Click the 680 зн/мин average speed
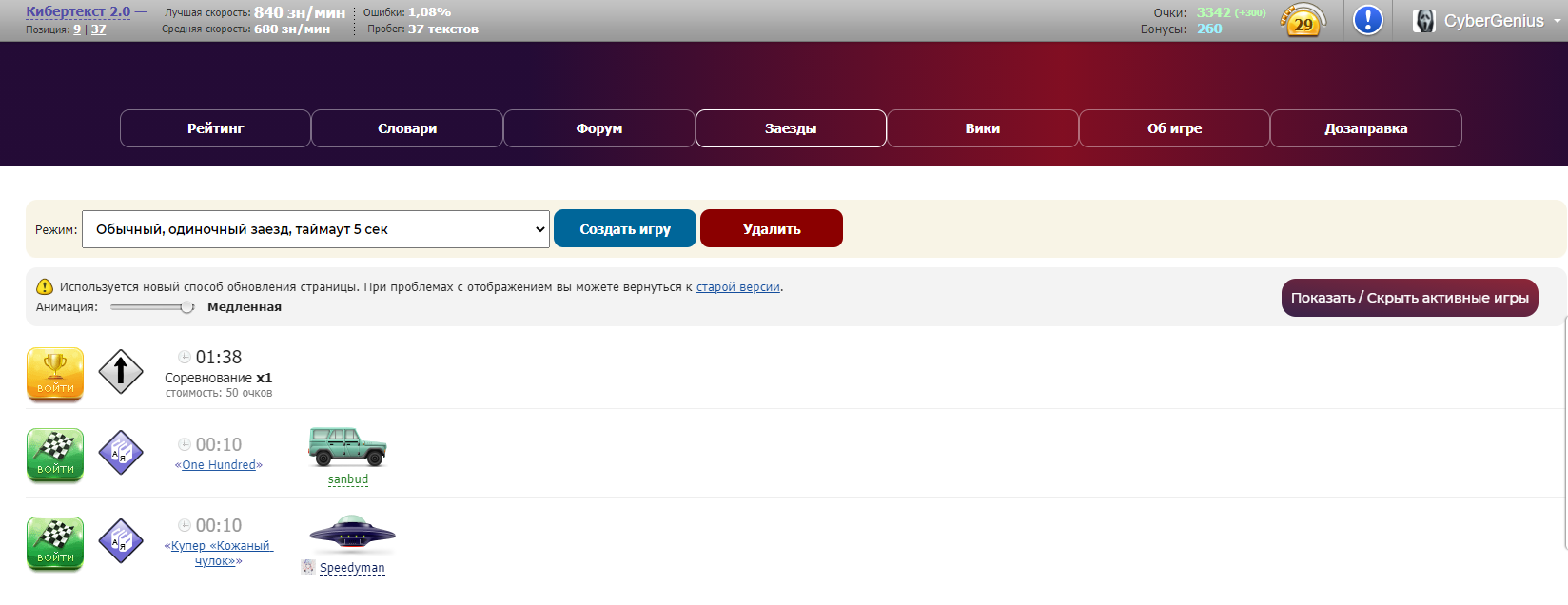The image size is (1568, 605). coord(292,29)
